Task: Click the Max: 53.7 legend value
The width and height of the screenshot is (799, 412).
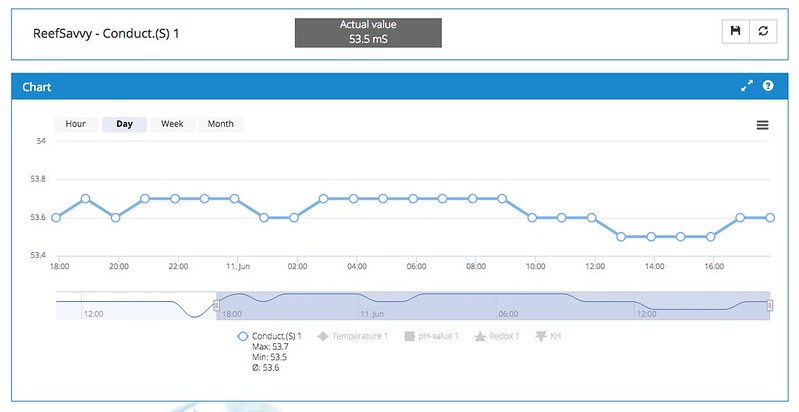Action: tap(270, 347)
